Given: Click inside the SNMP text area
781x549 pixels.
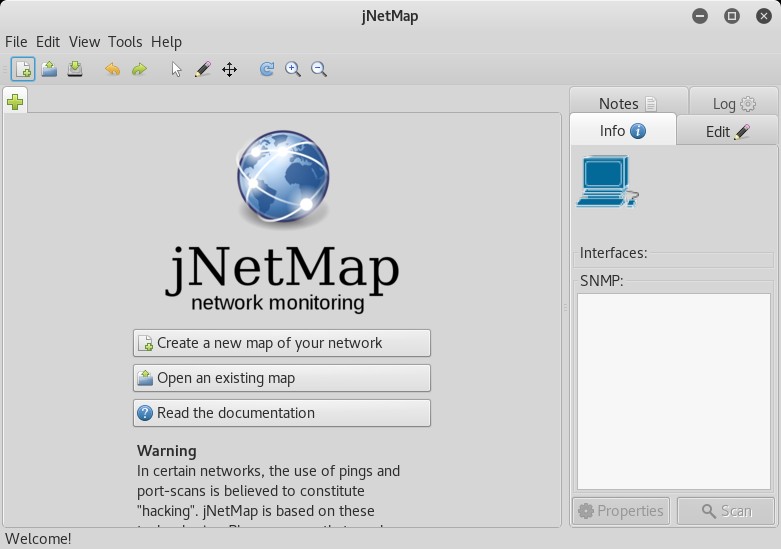Looking at the screenshot, I should tap(674, 392).
